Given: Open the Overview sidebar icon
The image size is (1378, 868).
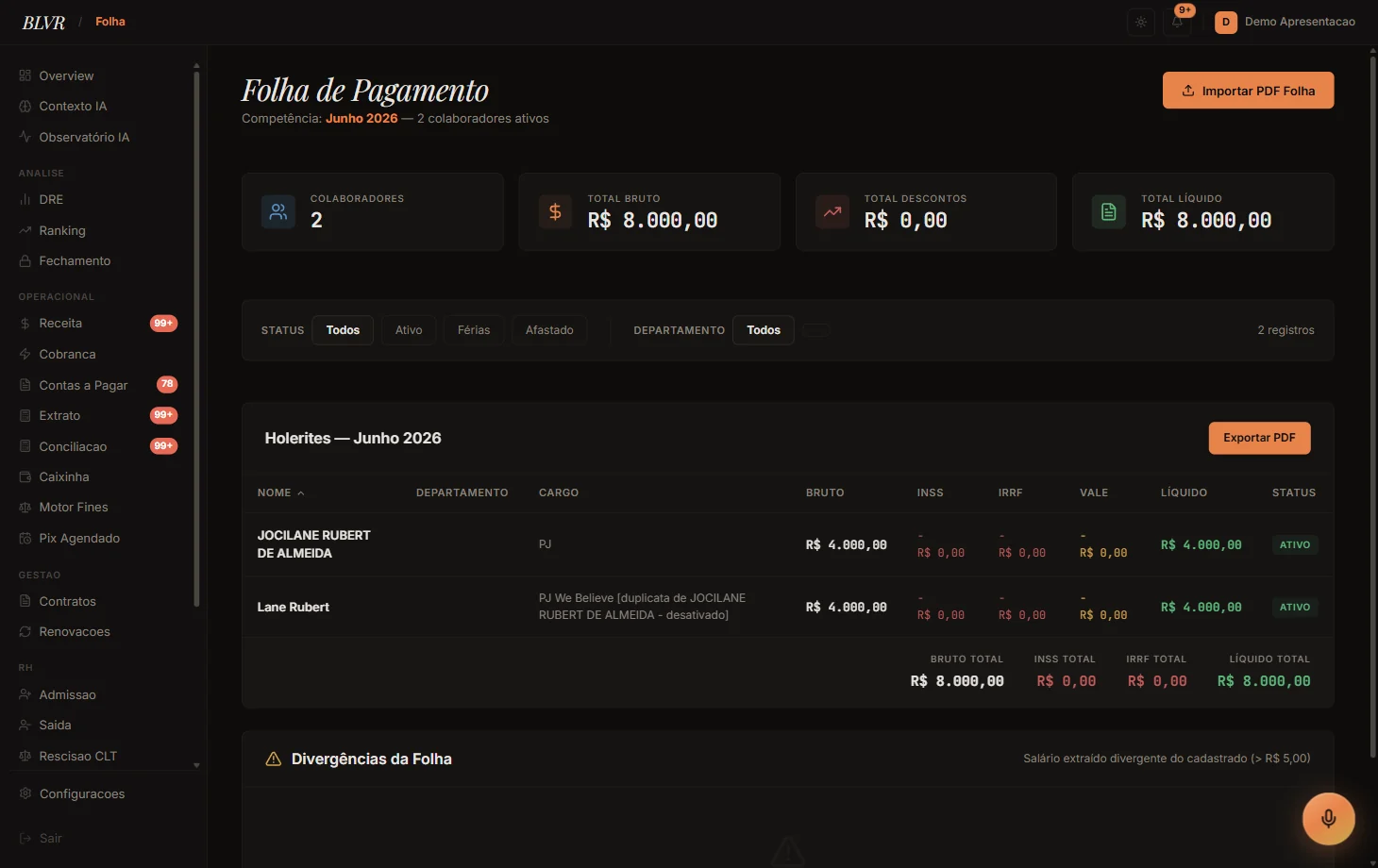Looking at the screenshot, I should pos(25,75).
